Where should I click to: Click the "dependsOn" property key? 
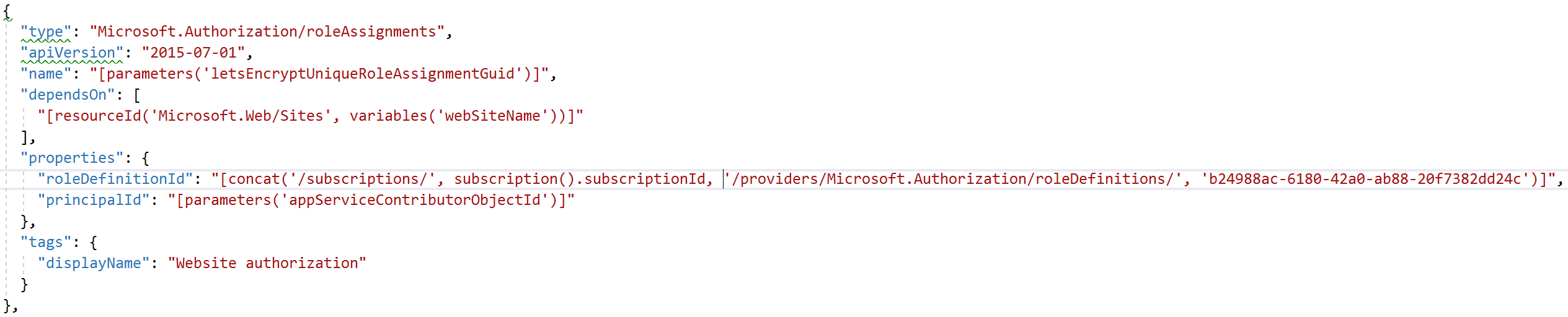(x=67, y=95)
